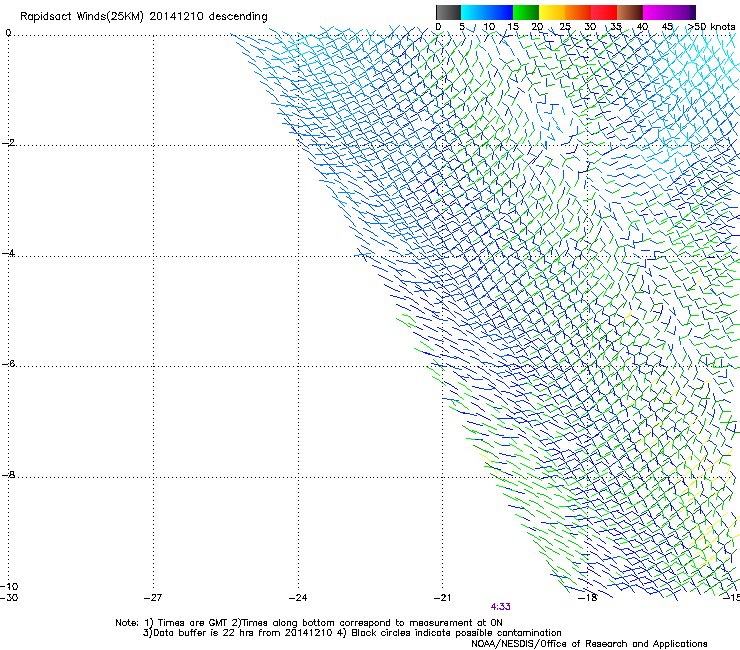Click the NOAA/NESDIS Office of Research credit
The width and height of the screenshot is (740, 650).
click(x=589, y=644)
